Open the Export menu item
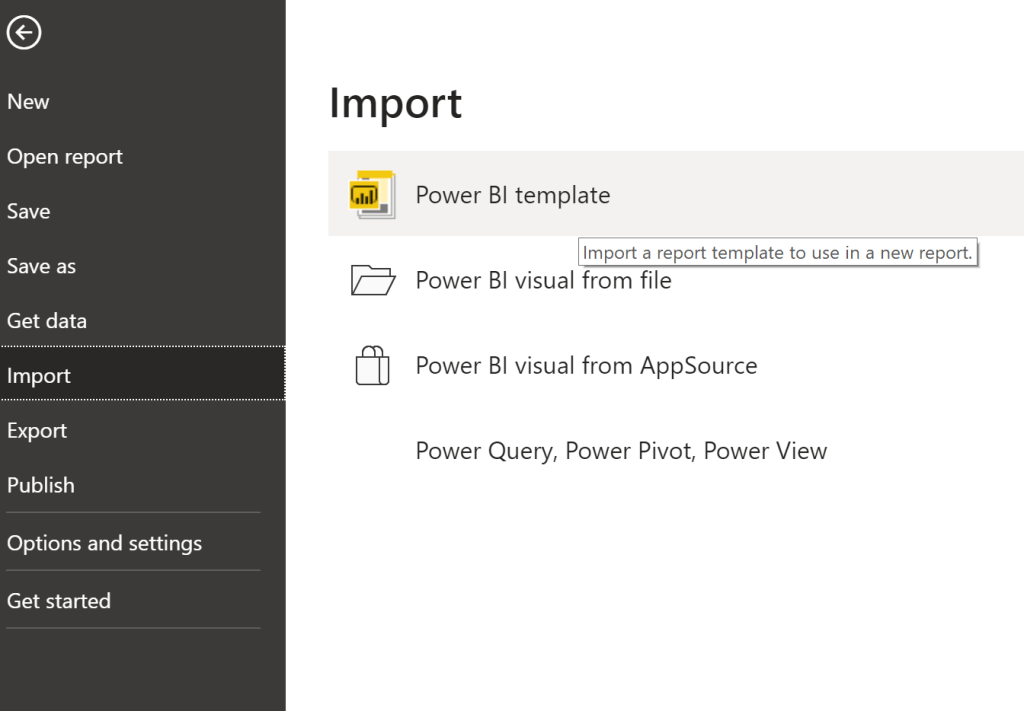Viewport: 1024px width, 711px height. [x=37, y=431]
